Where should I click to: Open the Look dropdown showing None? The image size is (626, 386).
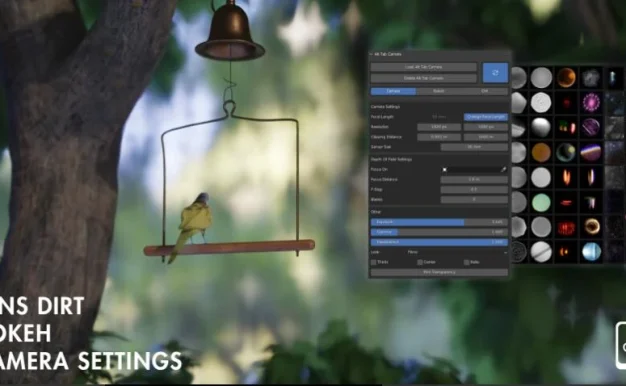pyautogui.click(x=457, y=252)
